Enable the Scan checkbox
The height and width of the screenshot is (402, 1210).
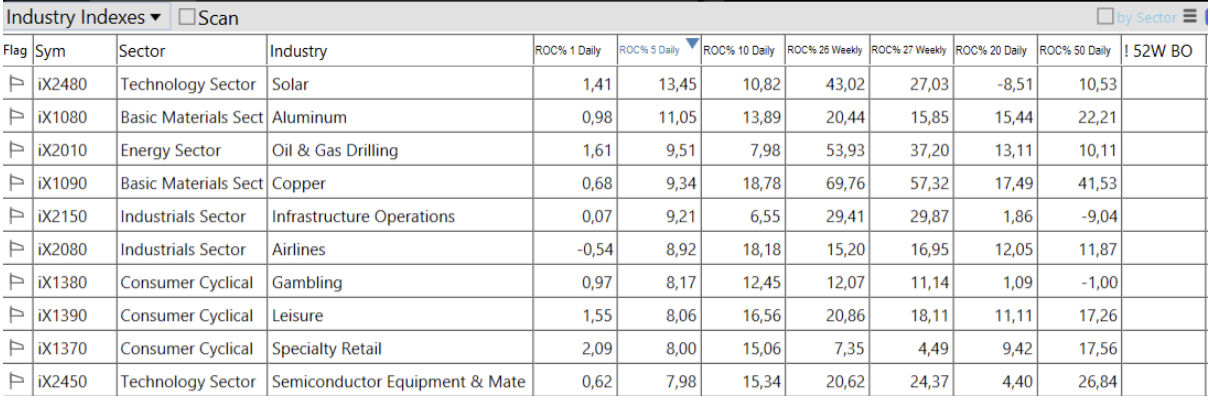click(x=187, y=18)
